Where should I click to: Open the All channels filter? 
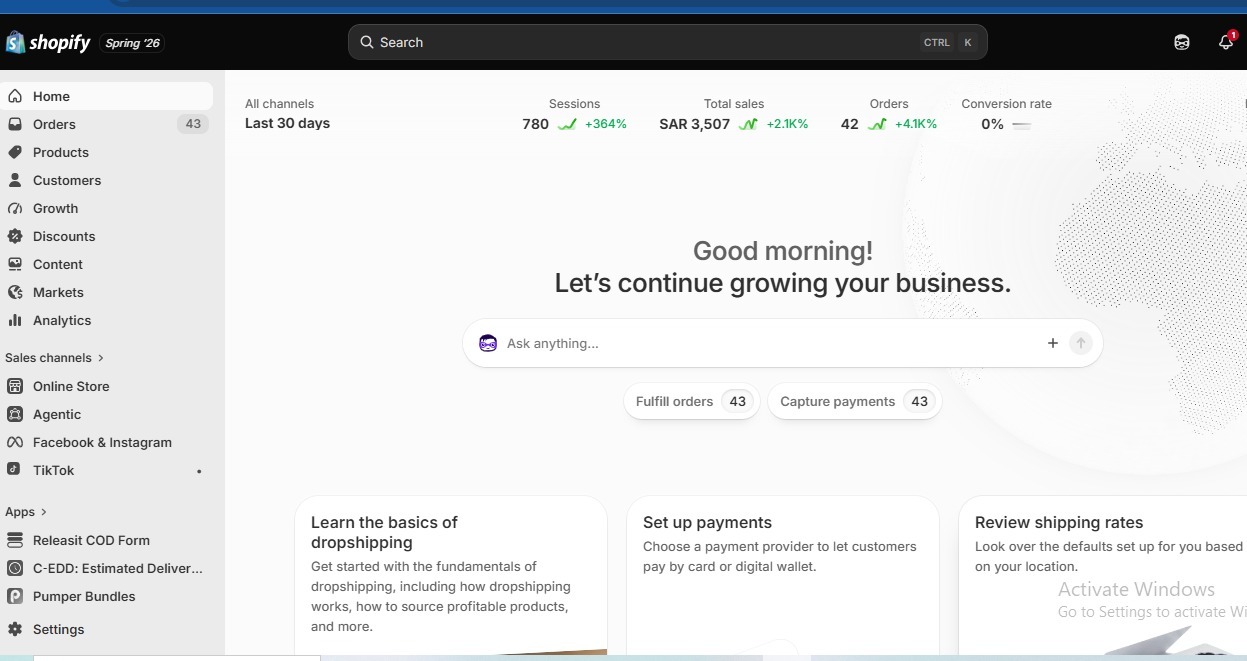tap(279, 104)
